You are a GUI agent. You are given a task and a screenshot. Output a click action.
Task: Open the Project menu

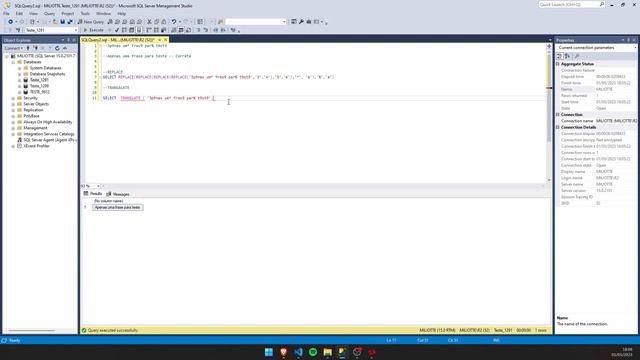coord(68,13)
